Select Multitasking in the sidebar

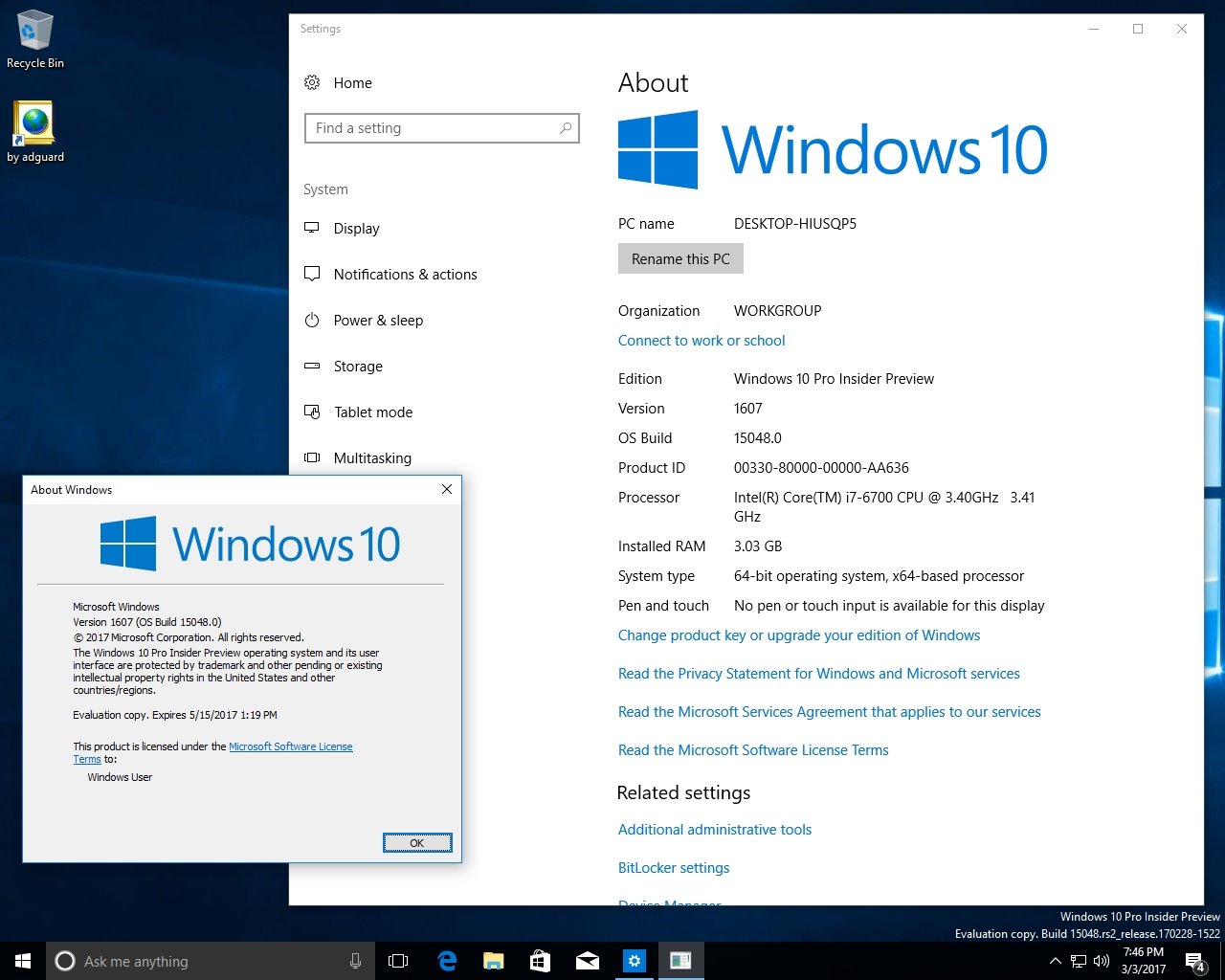372,458
